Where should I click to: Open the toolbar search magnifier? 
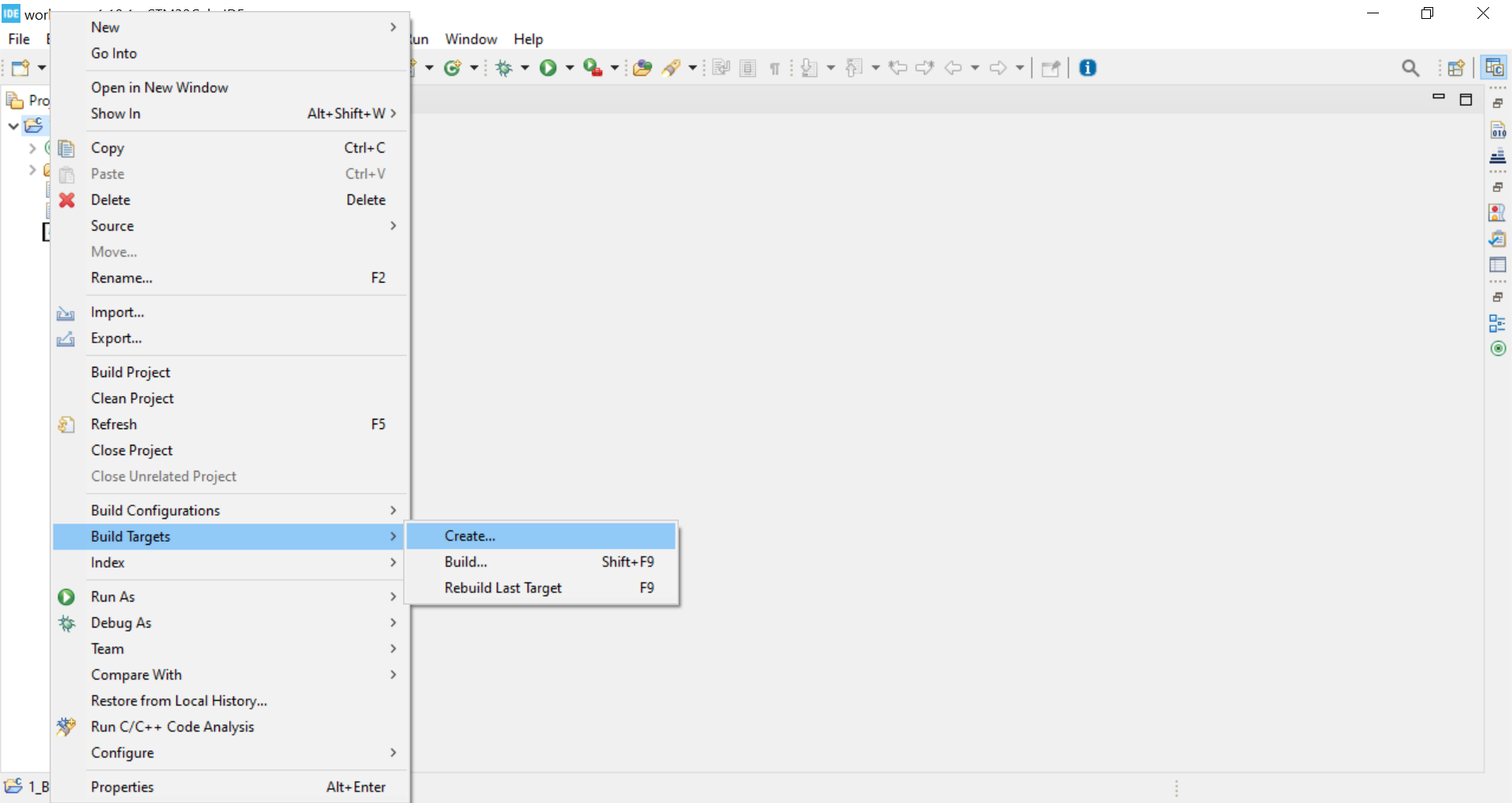coord(1410,68)
